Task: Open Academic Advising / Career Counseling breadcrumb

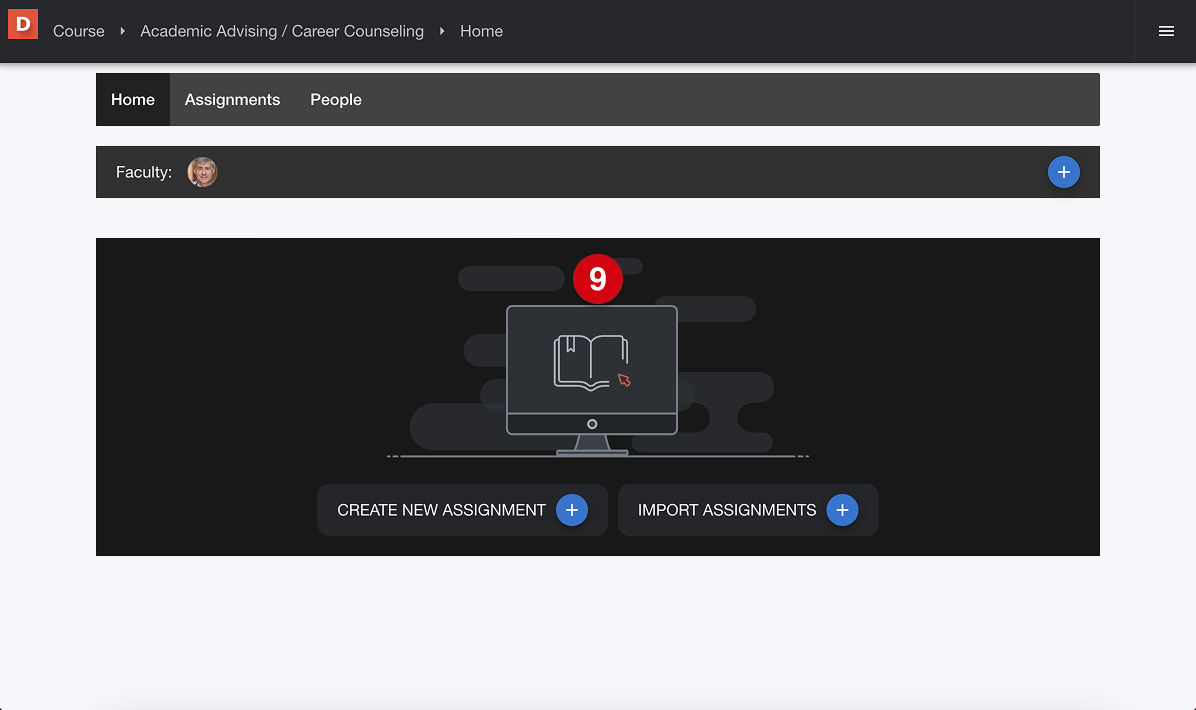Action: coord(282,31)
